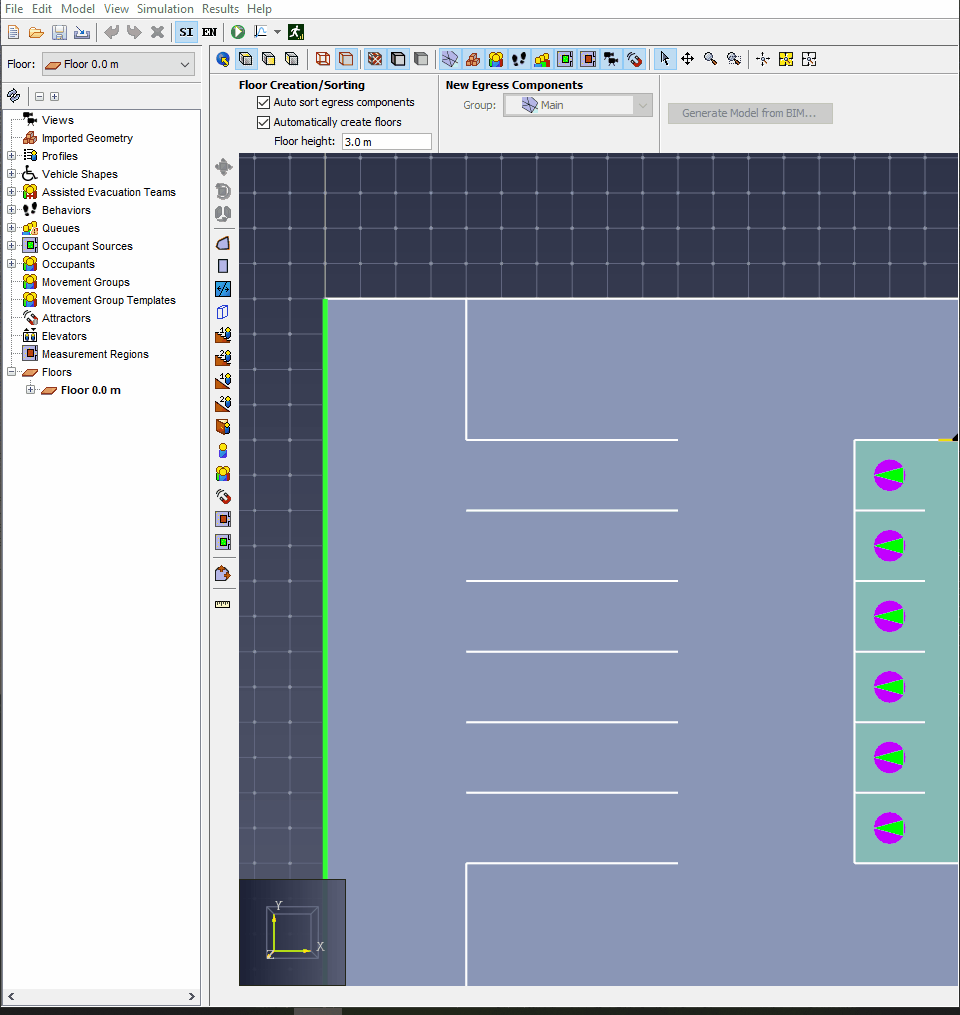Pick the Add Occupant tool
This screenshot has height=1015, width=960.
coord(223,450)
